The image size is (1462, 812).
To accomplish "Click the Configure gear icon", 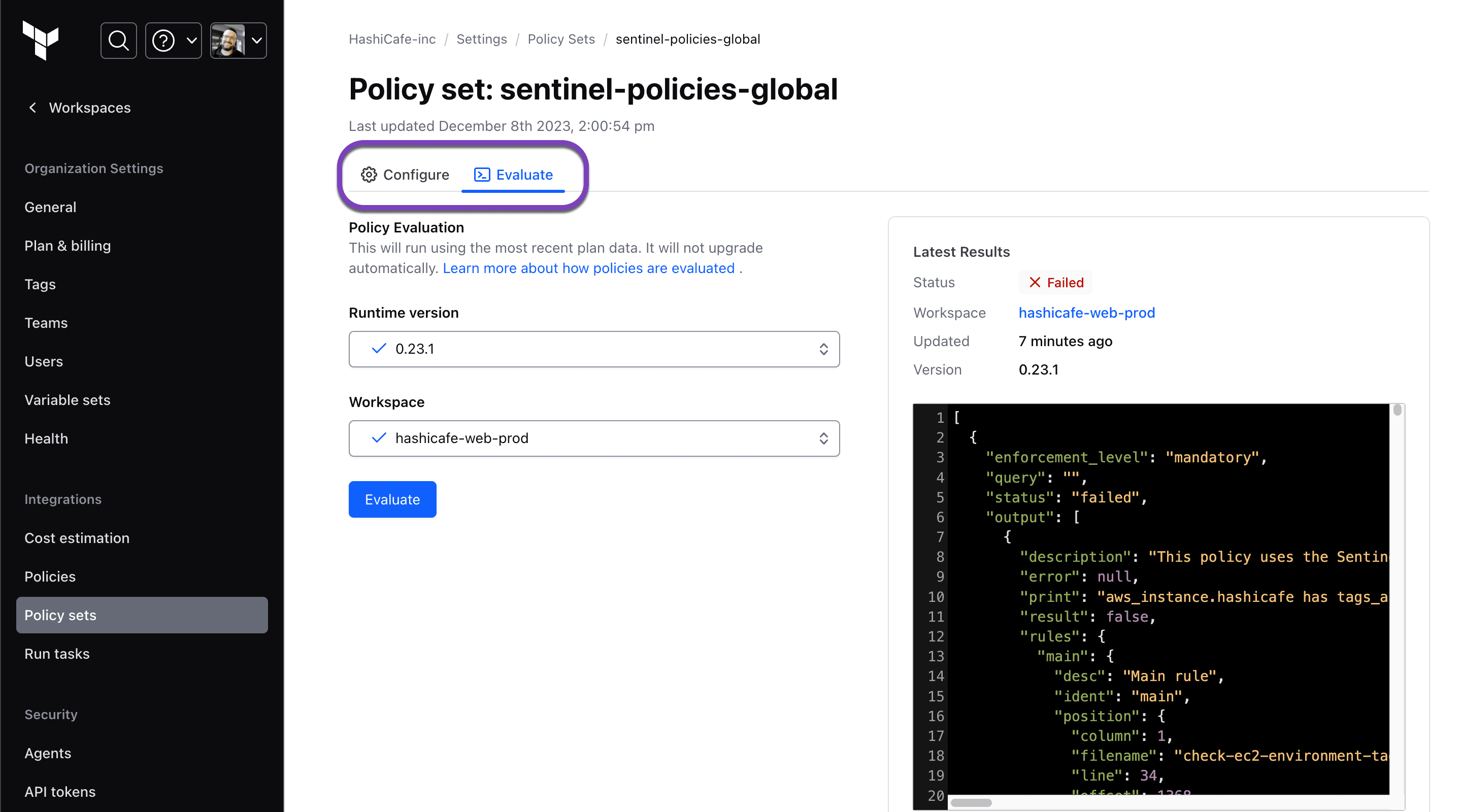I will (x=369, y=175).
